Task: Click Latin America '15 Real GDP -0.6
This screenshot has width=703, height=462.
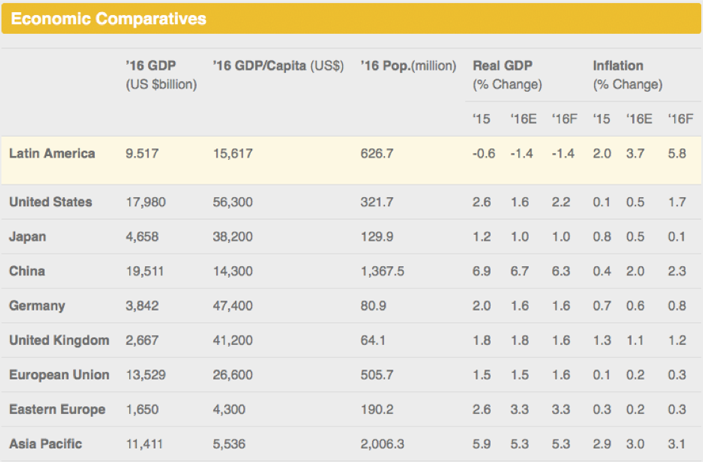Action: point(484,153)
